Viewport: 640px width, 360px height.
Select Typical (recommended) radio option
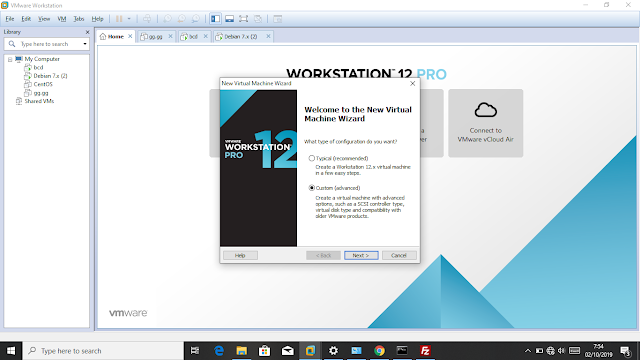312,158
